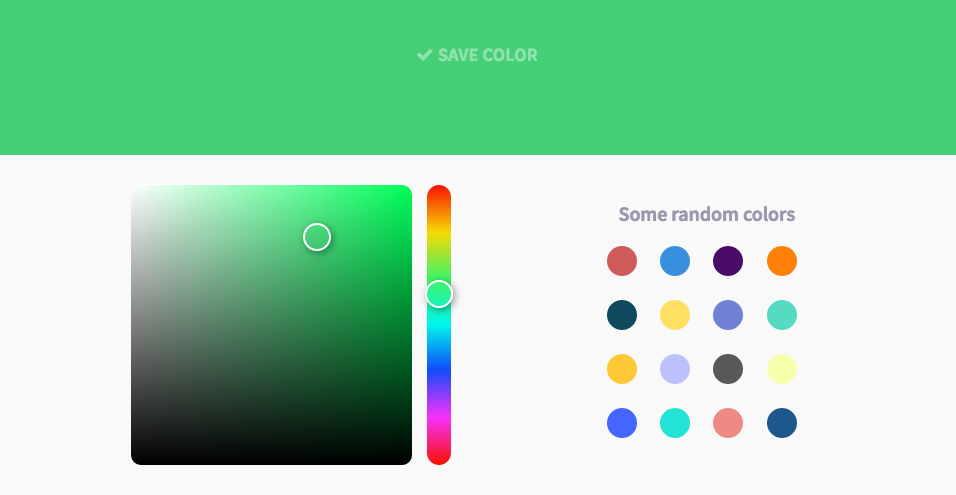Screen dimensions: 956x495
Task: Pick the dark teal color swatch
Action: (622, 315)
